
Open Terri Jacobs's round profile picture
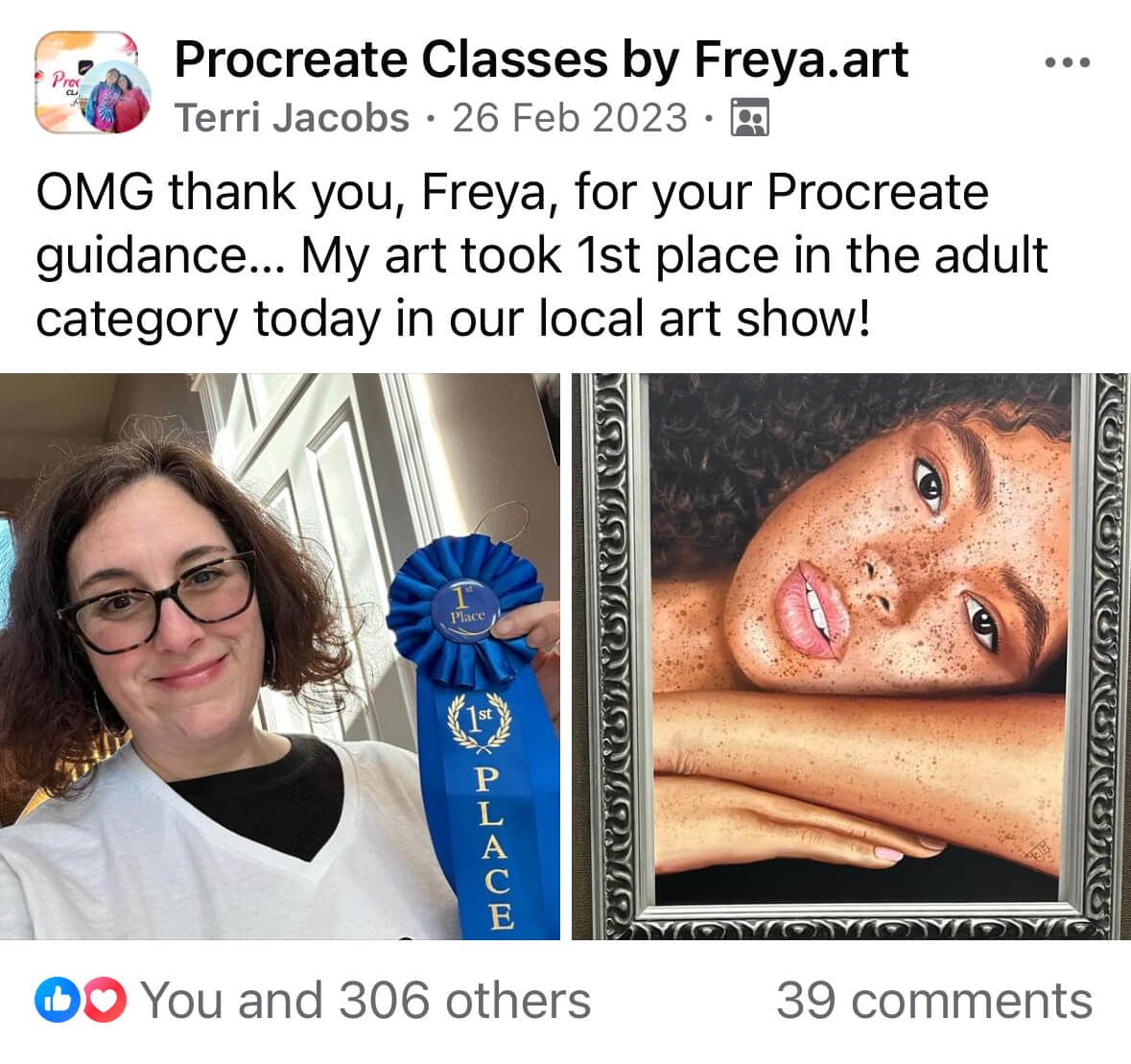pyautogui.click(x=115, y=98)
